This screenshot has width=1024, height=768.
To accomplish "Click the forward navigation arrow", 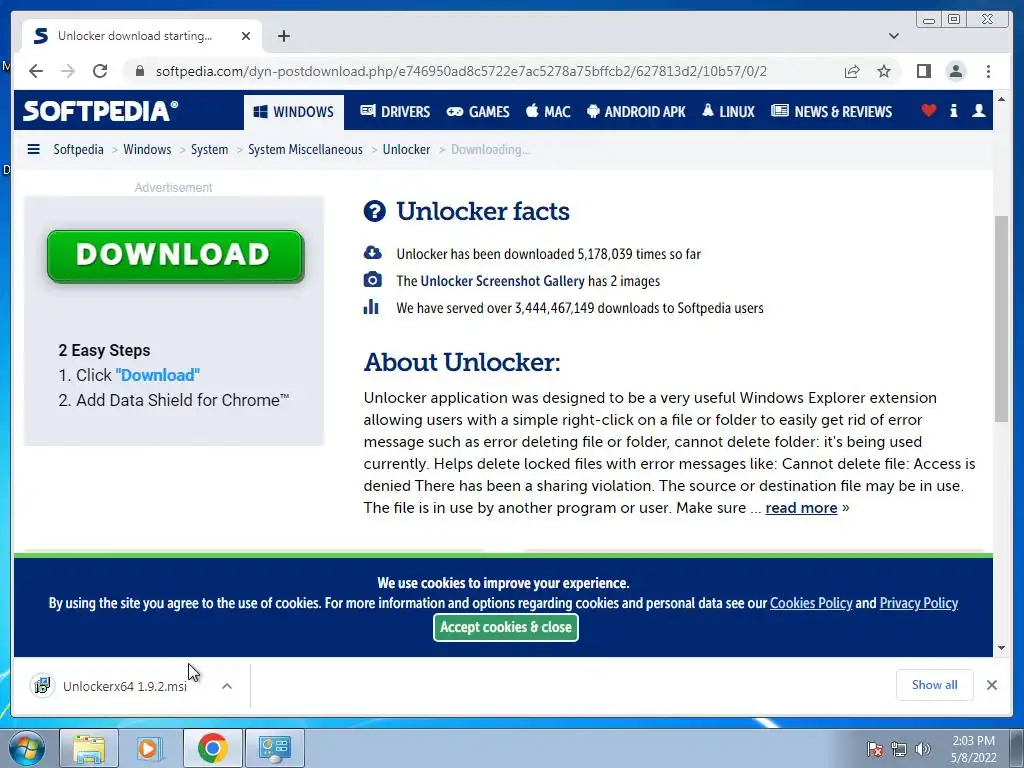I will (68, 71).
